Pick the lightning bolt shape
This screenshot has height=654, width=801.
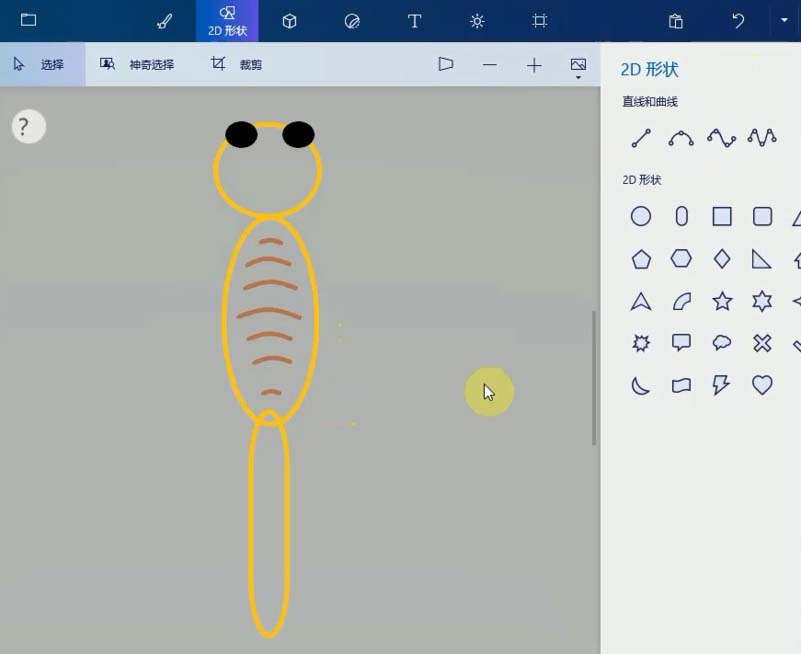point(721,385)
